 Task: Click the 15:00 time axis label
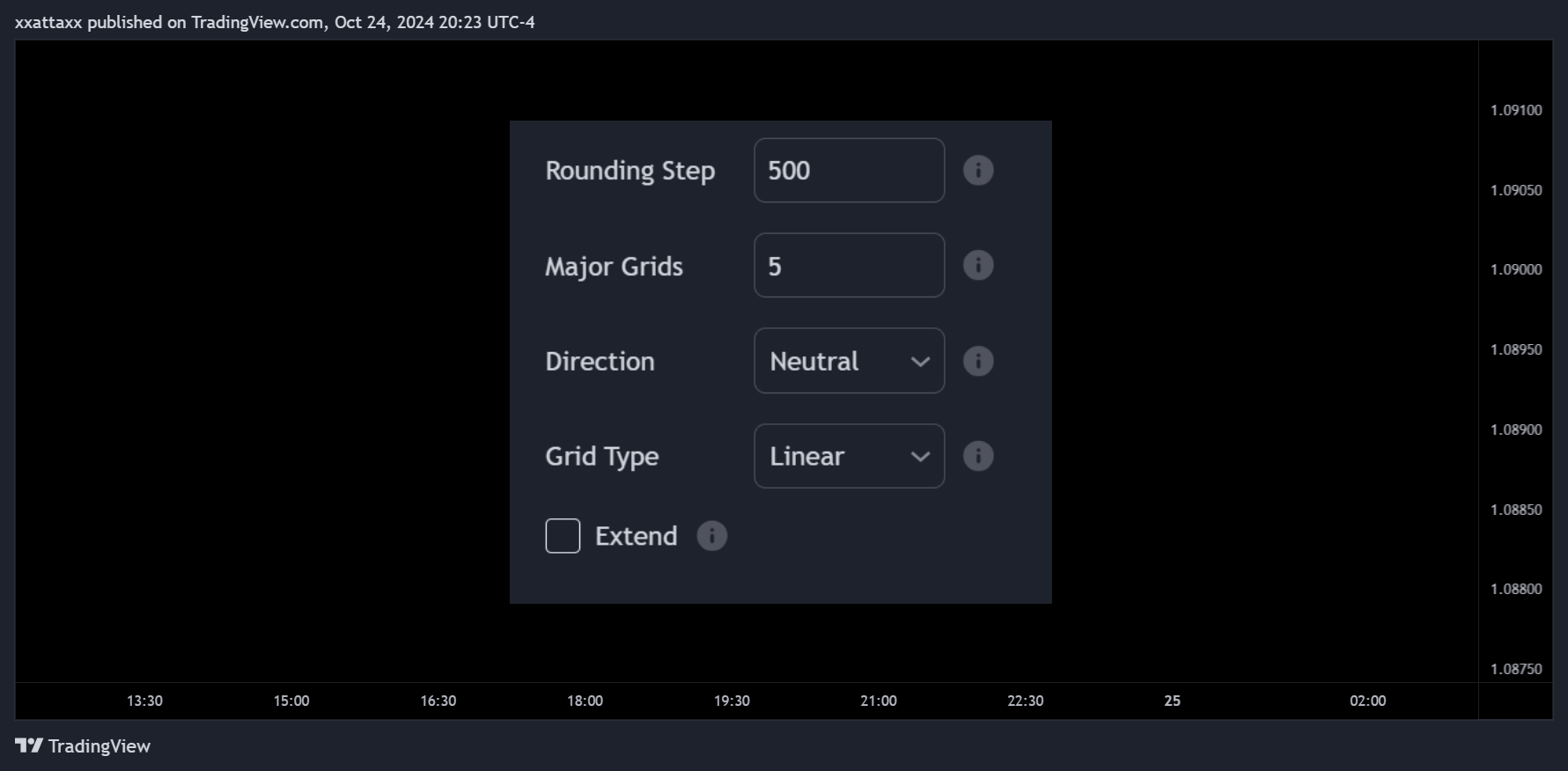pos(291,701)
